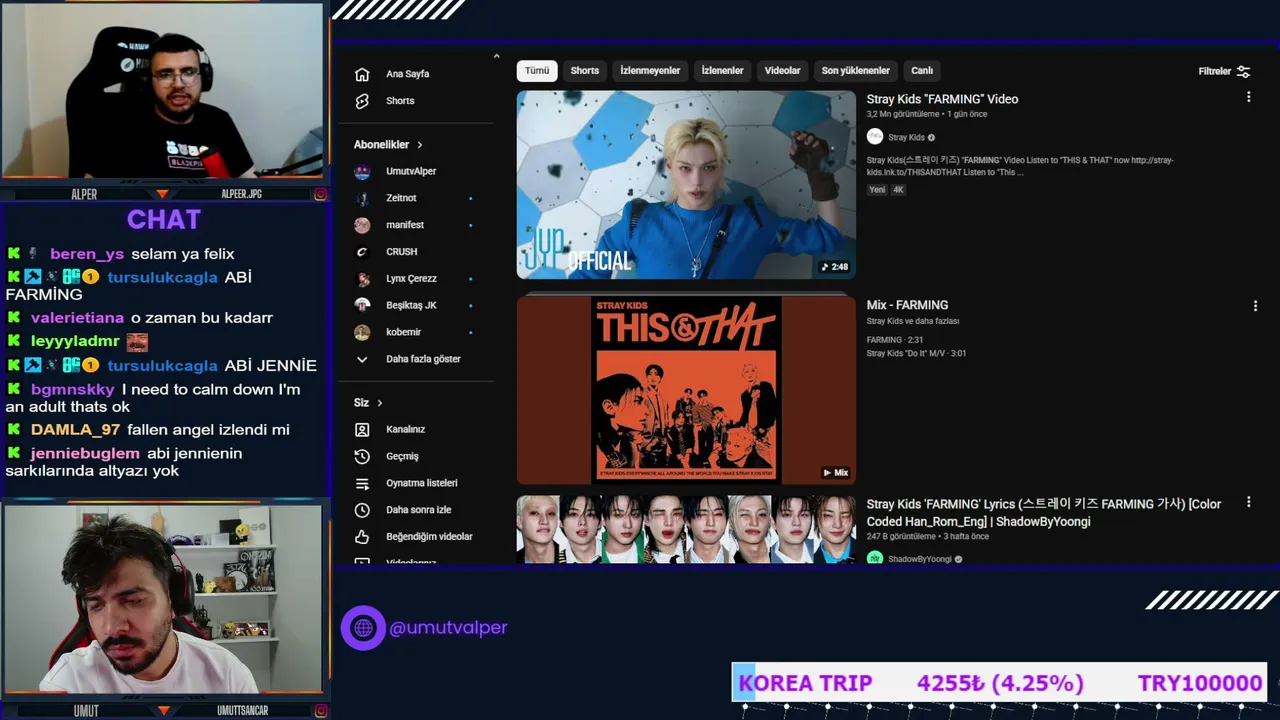The image size is (1280, 720).
Task: Click the KOREA TRIP donation progress bar
Action: coord(1000,683)
